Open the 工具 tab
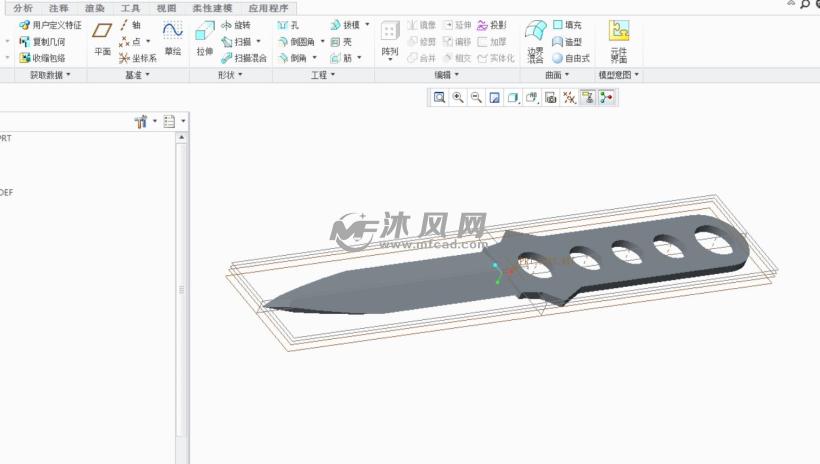Image resolution: width=820 pixels, height=464 pixels. (130, 8)
